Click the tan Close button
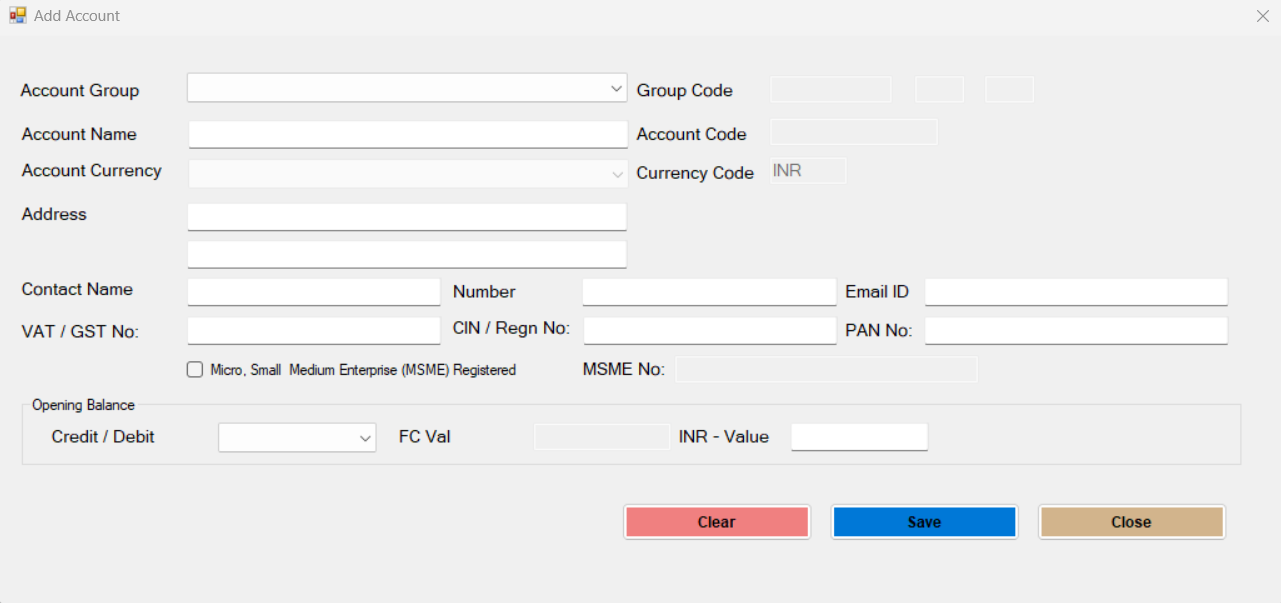The height and width of the screenshot is (603, 1281). click(1131, 522)
